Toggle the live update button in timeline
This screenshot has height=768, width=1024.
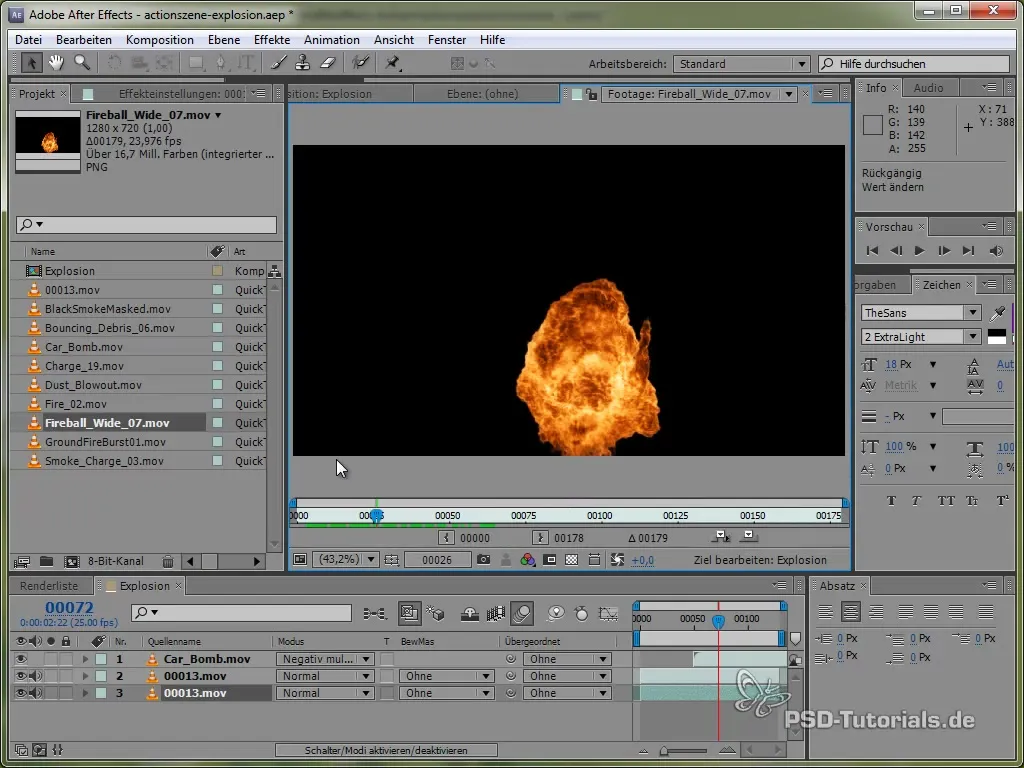[x=409, y=613]
